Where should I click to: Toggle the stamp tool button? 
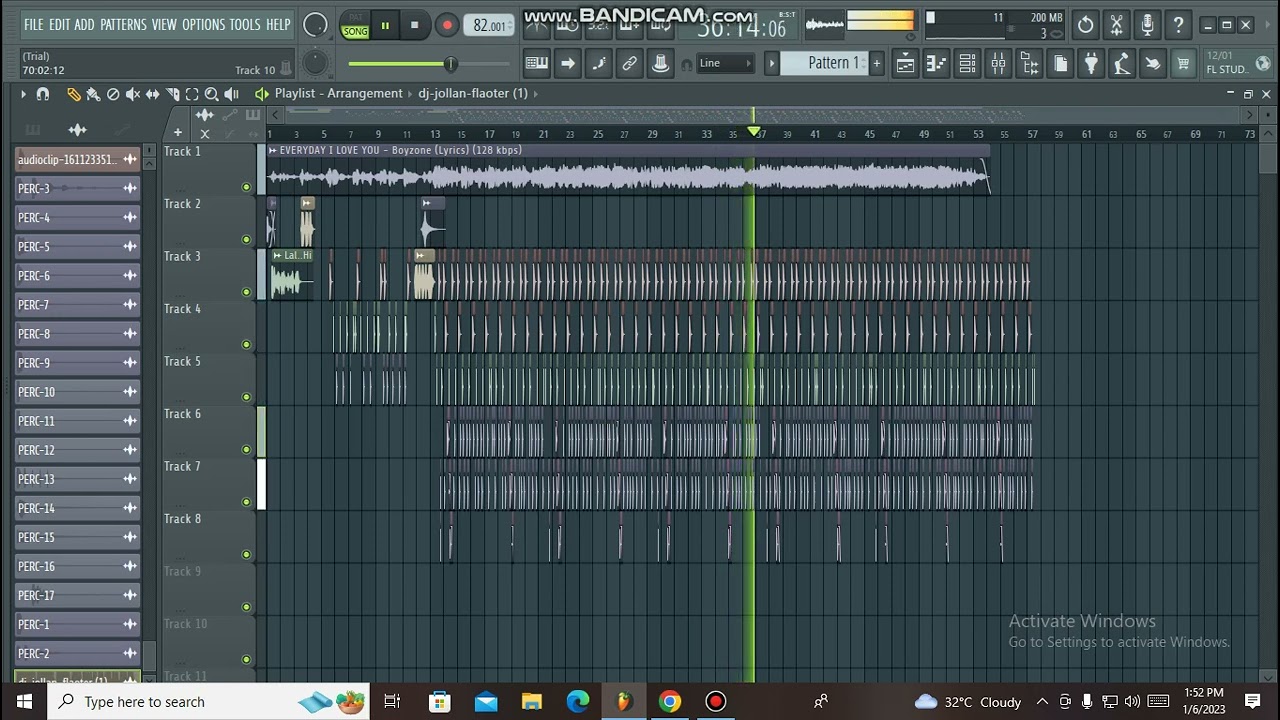coord(660,64)
